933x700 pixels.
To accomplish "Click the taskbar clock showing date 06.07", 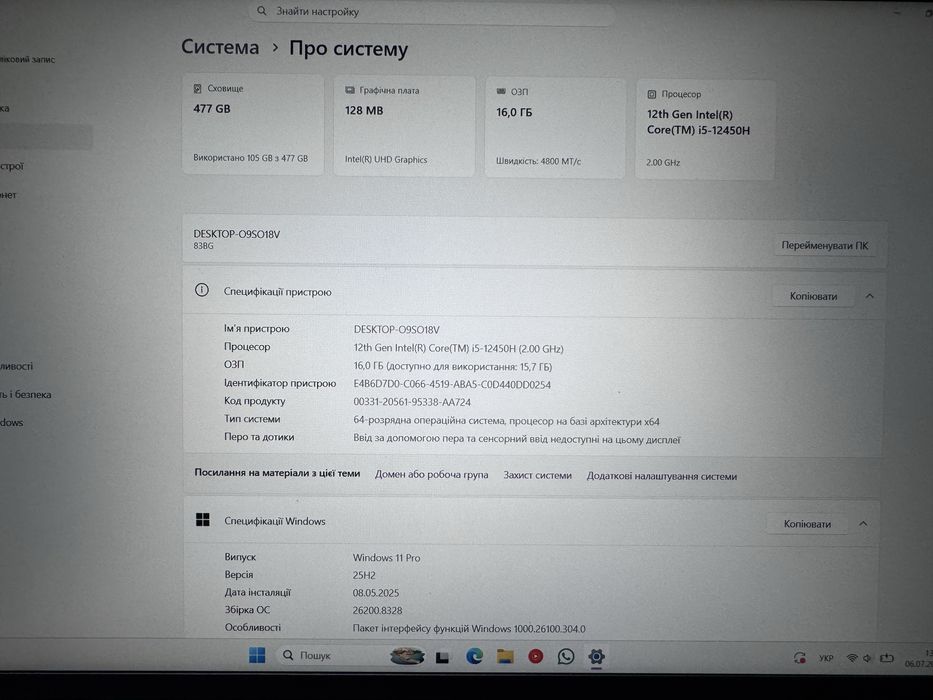I will coord(919,658).
